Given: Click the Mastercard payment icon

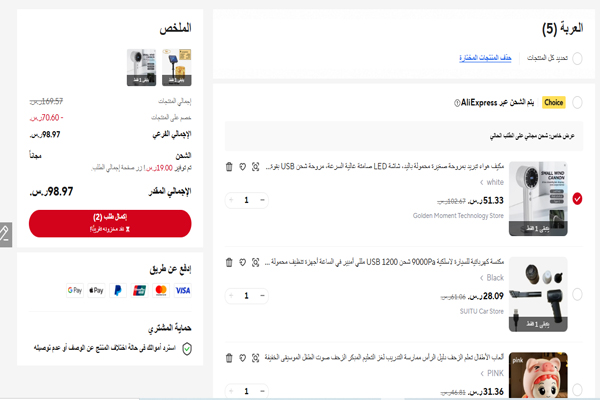Looking at the screenshot, I should (x=161, y=291).
